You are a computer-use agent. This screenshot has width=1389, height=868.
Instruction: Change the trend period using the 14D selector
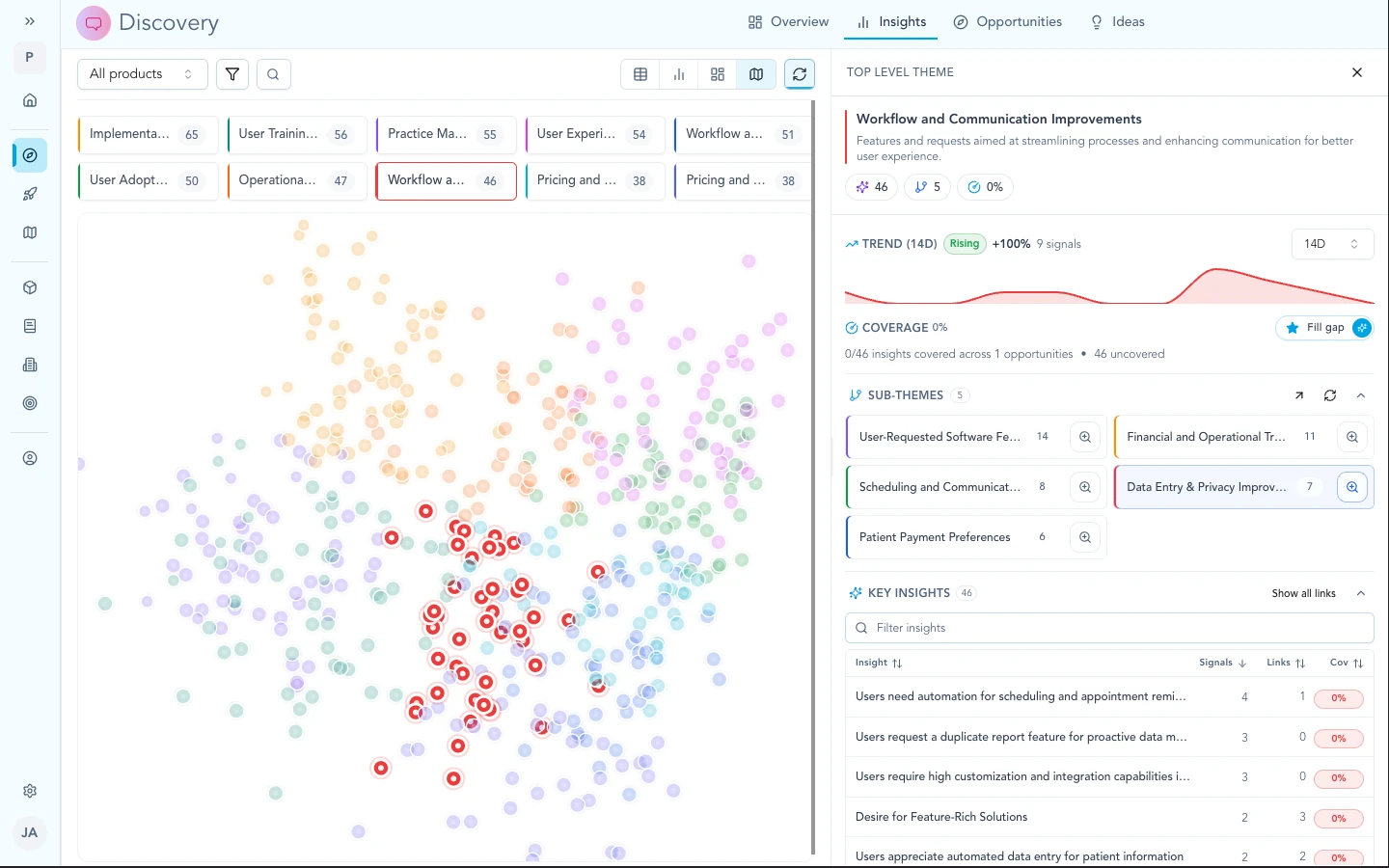(1332, 244)
